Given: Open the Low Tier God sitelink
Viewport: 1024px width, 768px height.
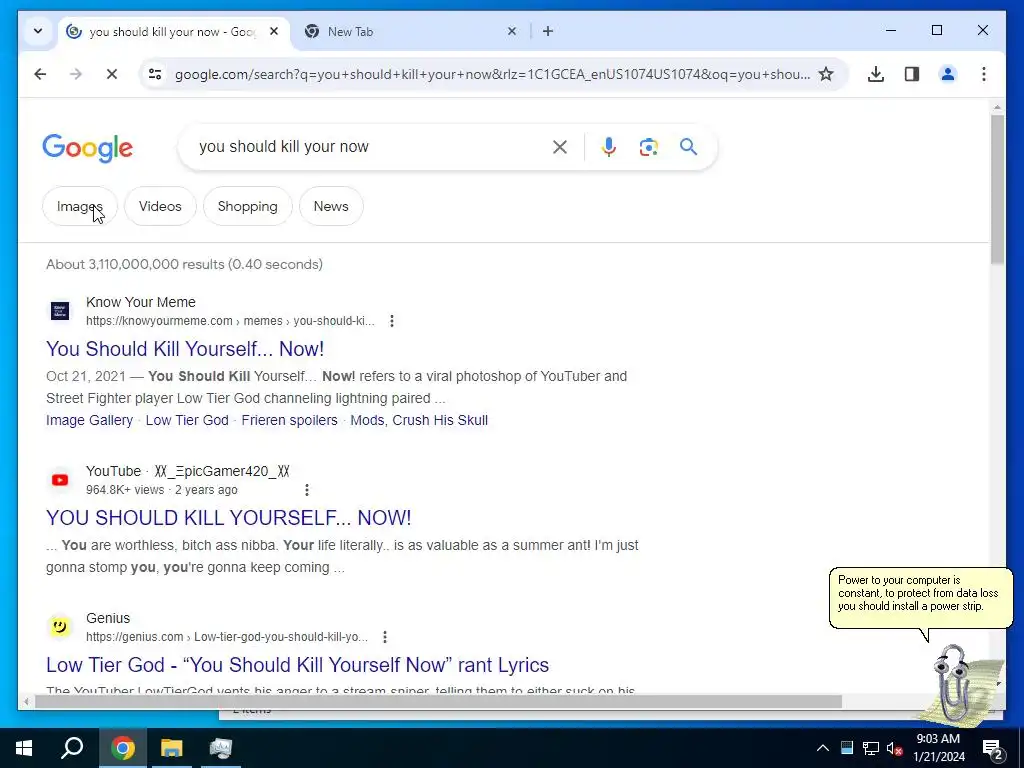Looking at the screenshot, I should 187,420.
